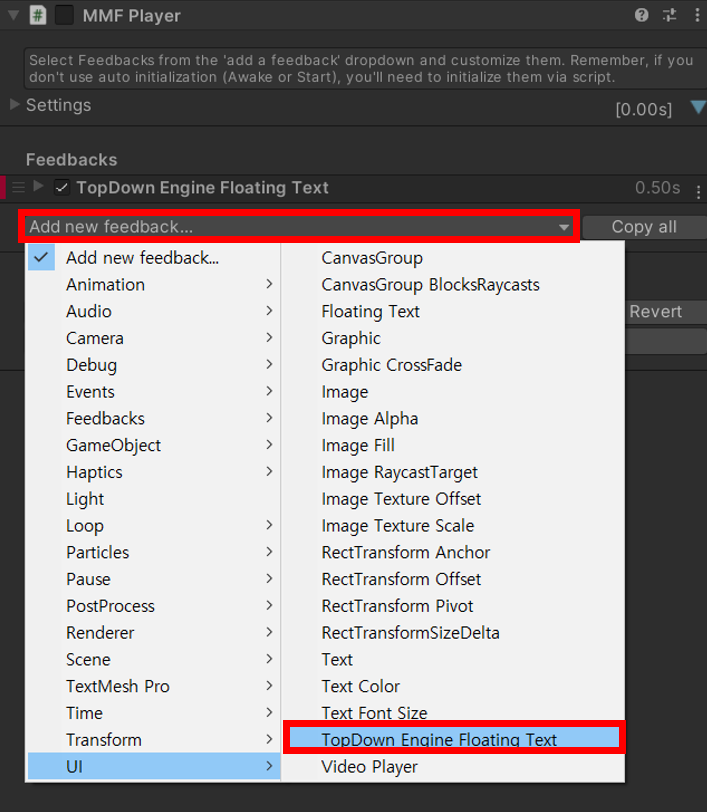Choose TopDown Engine Floating Text in UI submenu
The width and height of the screenshot is (707, 812).
[x=454, y=737]
